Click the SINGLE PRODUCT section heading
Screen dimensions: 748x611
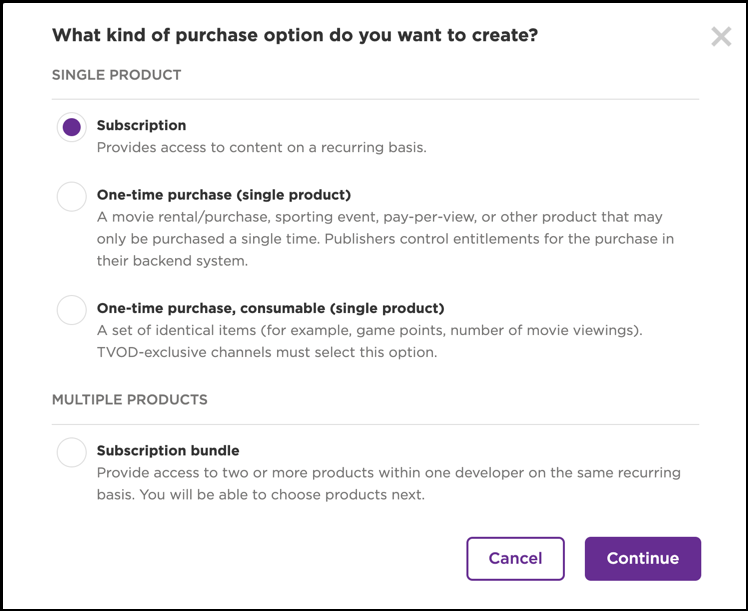[x=116, y=75]
